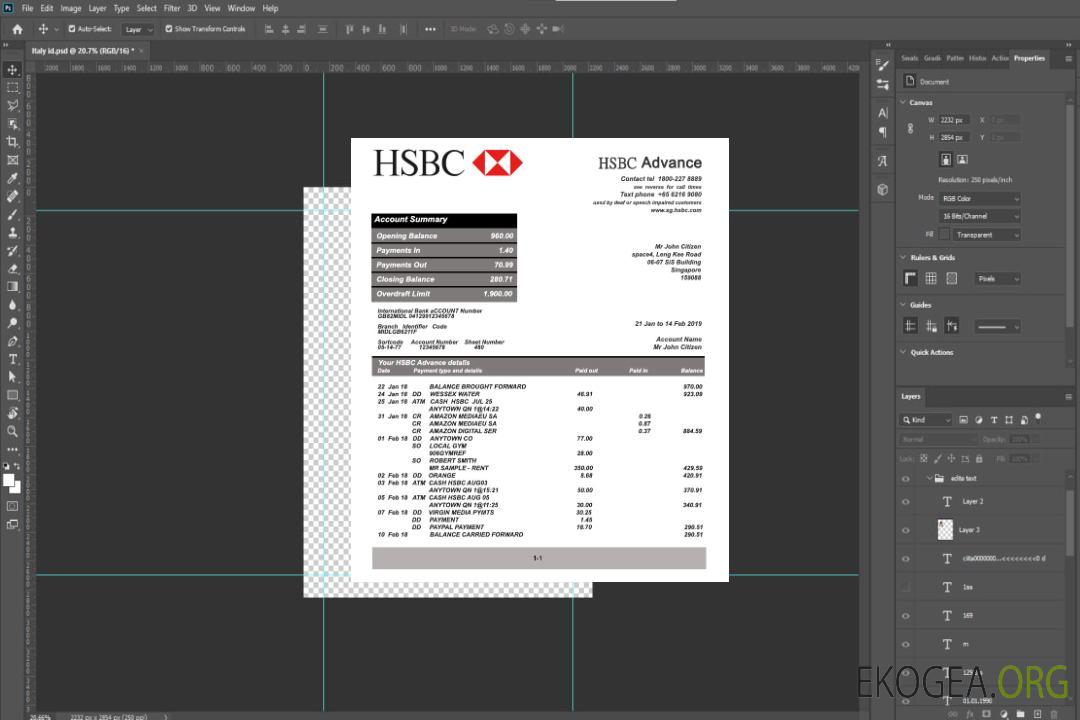Image resolution: width=1080 pixels, height=720 pixels.
Task: Switch to the Properties tab
Action: 1029,58
